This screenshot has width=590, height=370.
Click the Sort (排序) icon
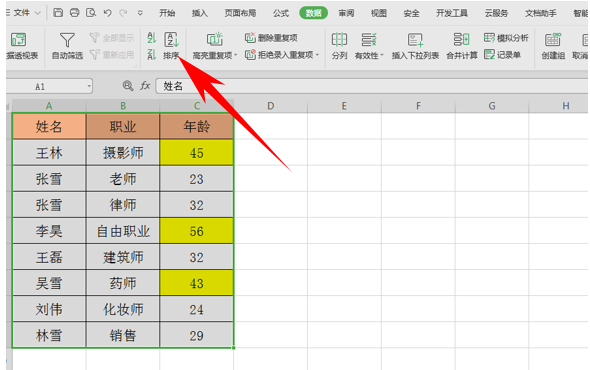[171, 40]
